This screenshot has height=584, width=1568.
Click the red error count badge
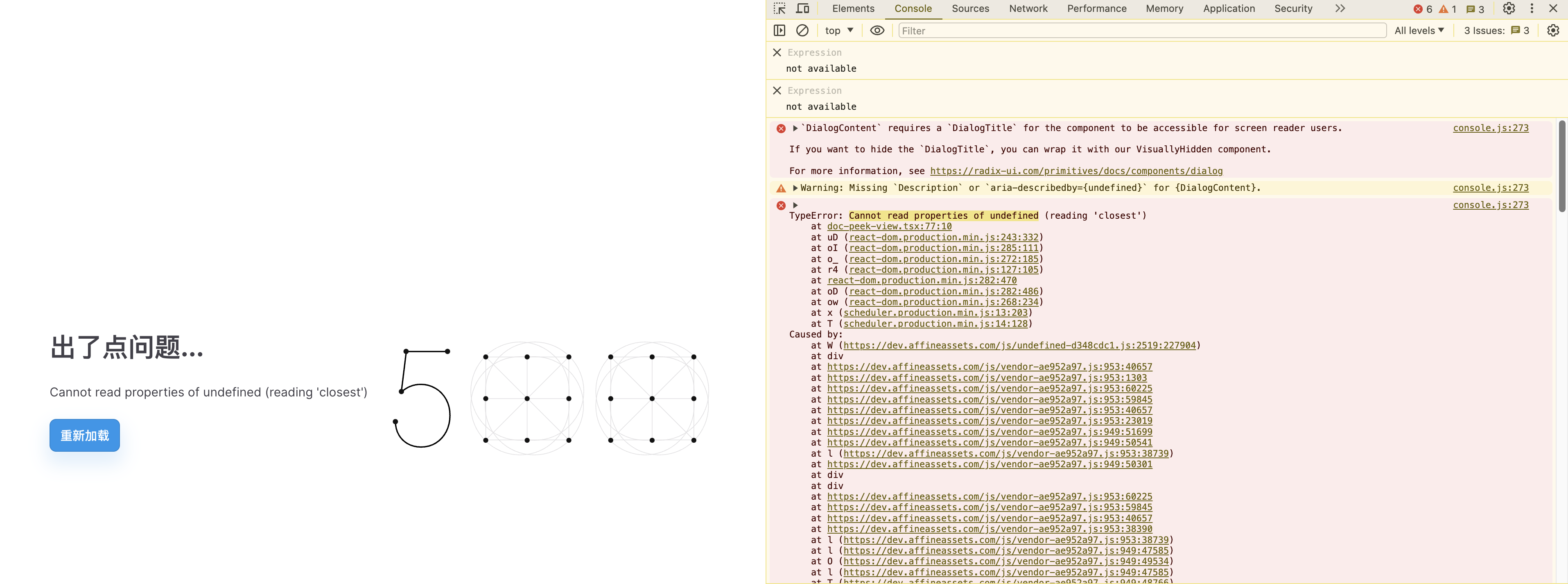click(1423, 9)
